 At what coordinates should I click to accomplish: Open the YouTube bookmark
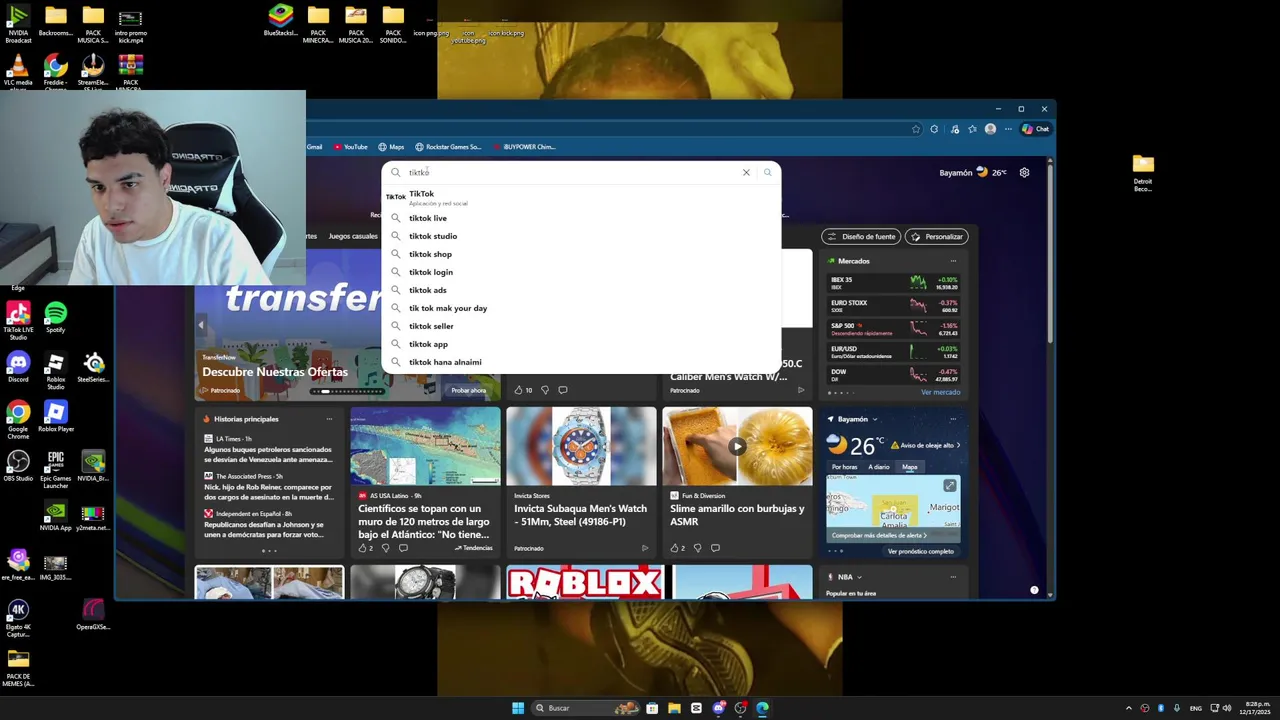click(x=351, y=147)
